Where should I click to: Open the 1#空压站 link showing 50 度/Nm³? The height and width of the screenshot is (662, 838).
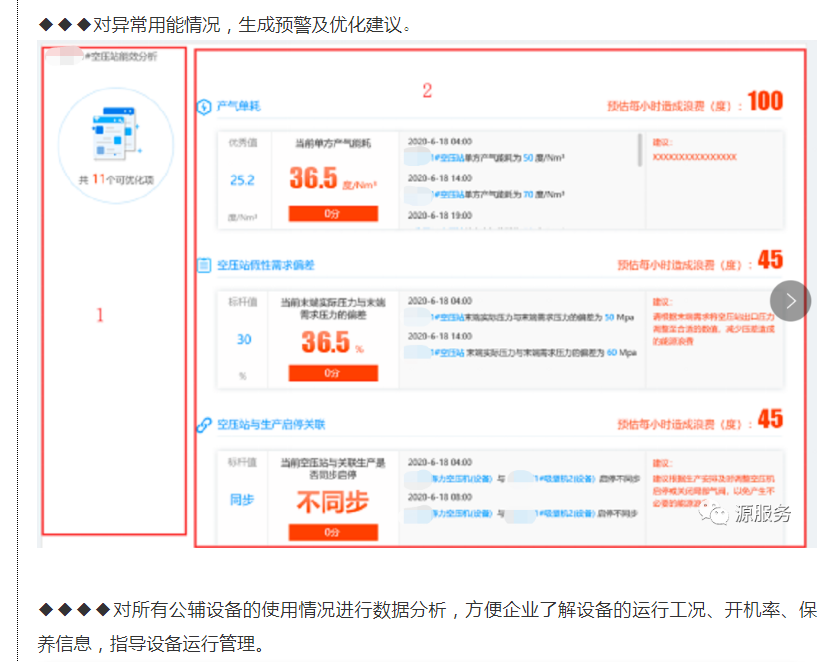tap(449, 158)
